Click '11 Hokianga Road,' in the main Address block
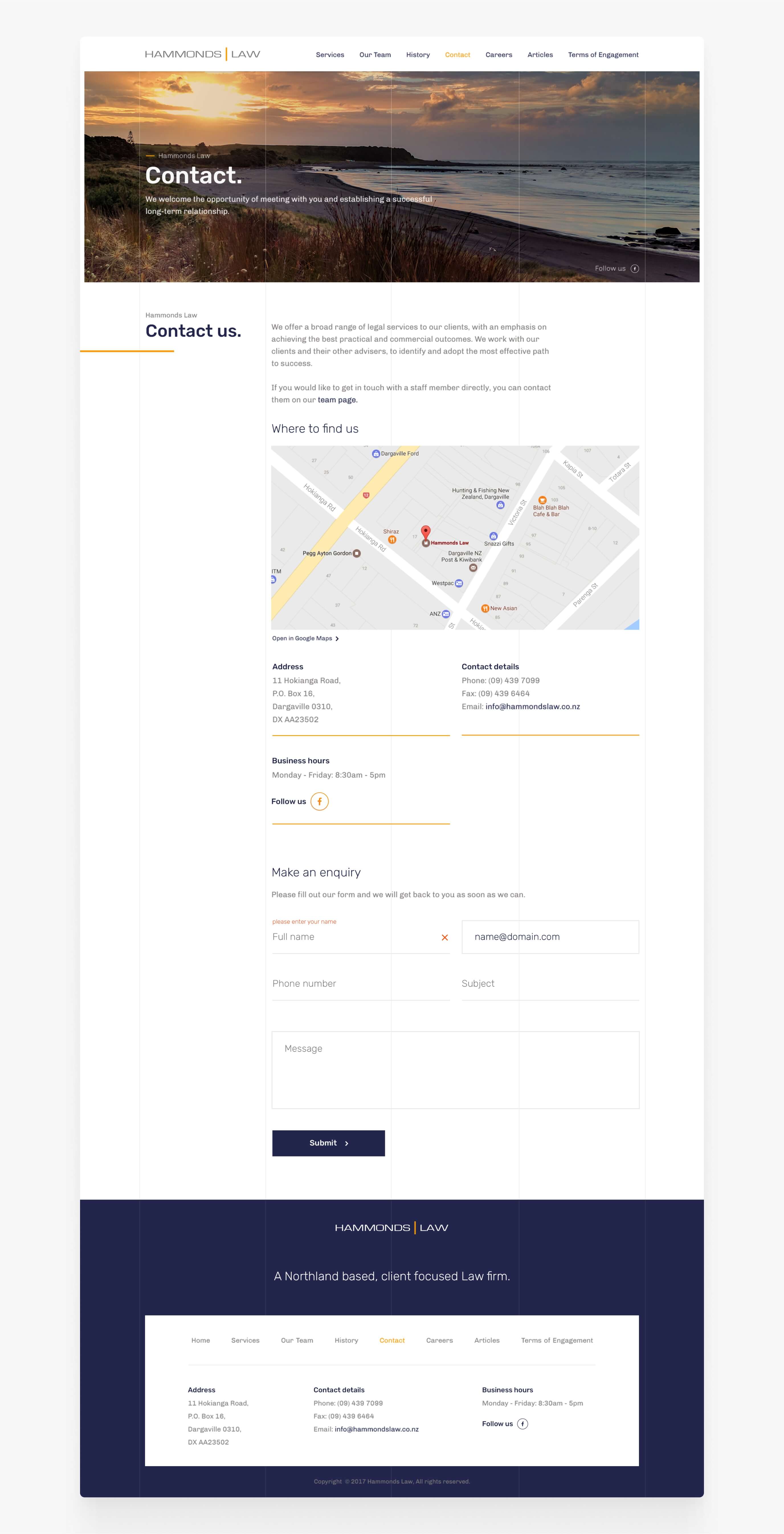784x1534 pixels. [x=307, y=681]
